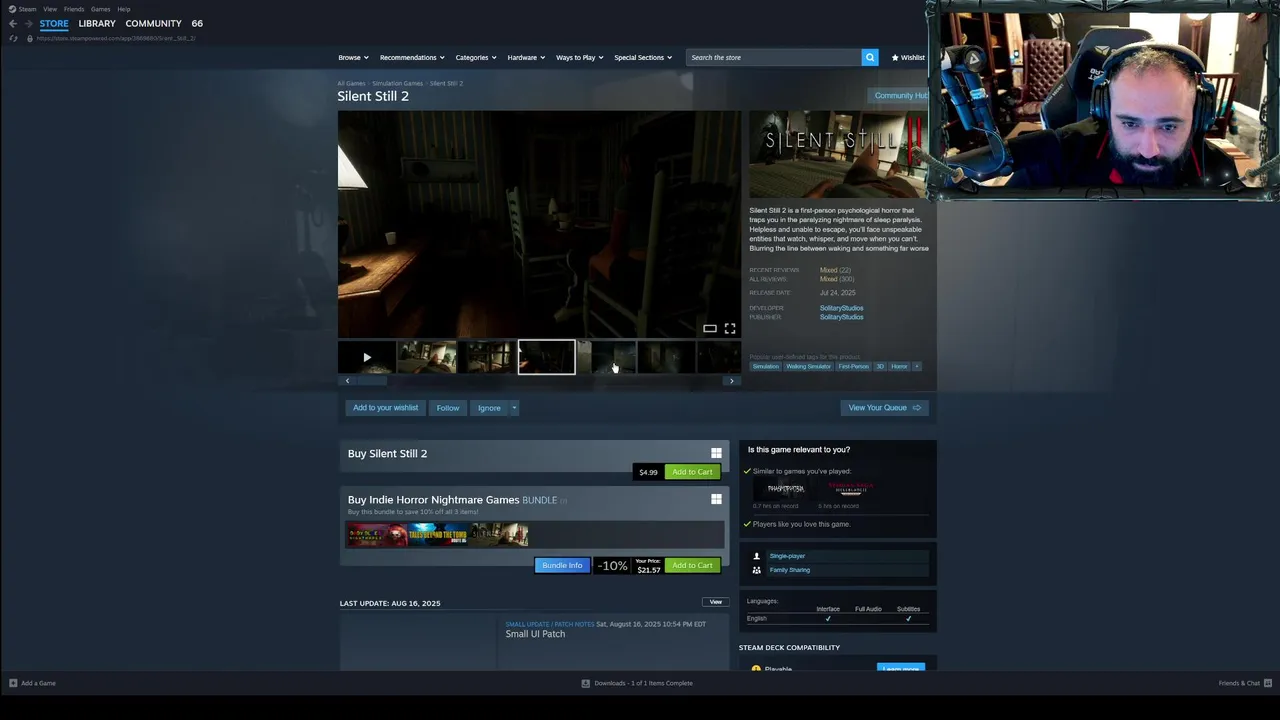The height and width of the screenshot is (720, 1280).
Task: Expand the Hardware menu
Action: click(x=526, y=57)
